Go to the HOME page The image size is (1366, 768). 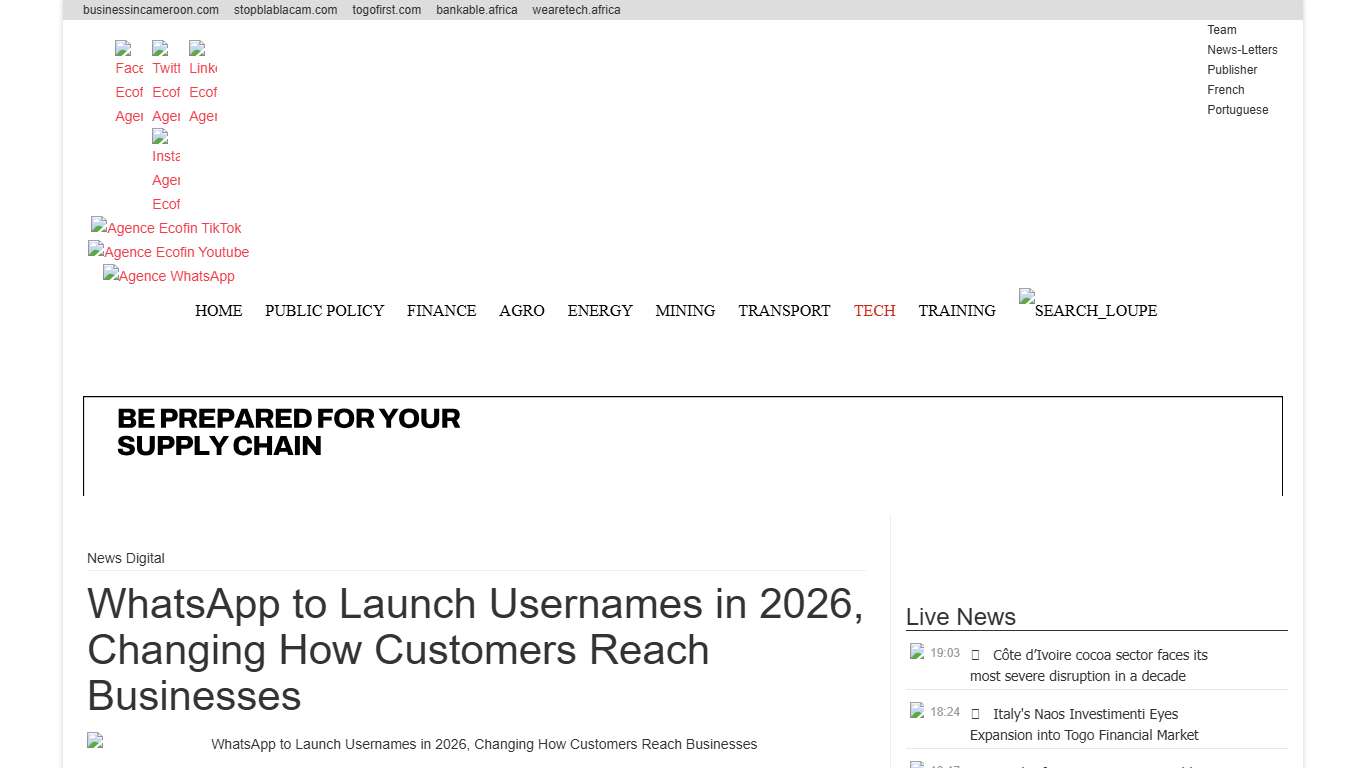click(x=218, y=311)
